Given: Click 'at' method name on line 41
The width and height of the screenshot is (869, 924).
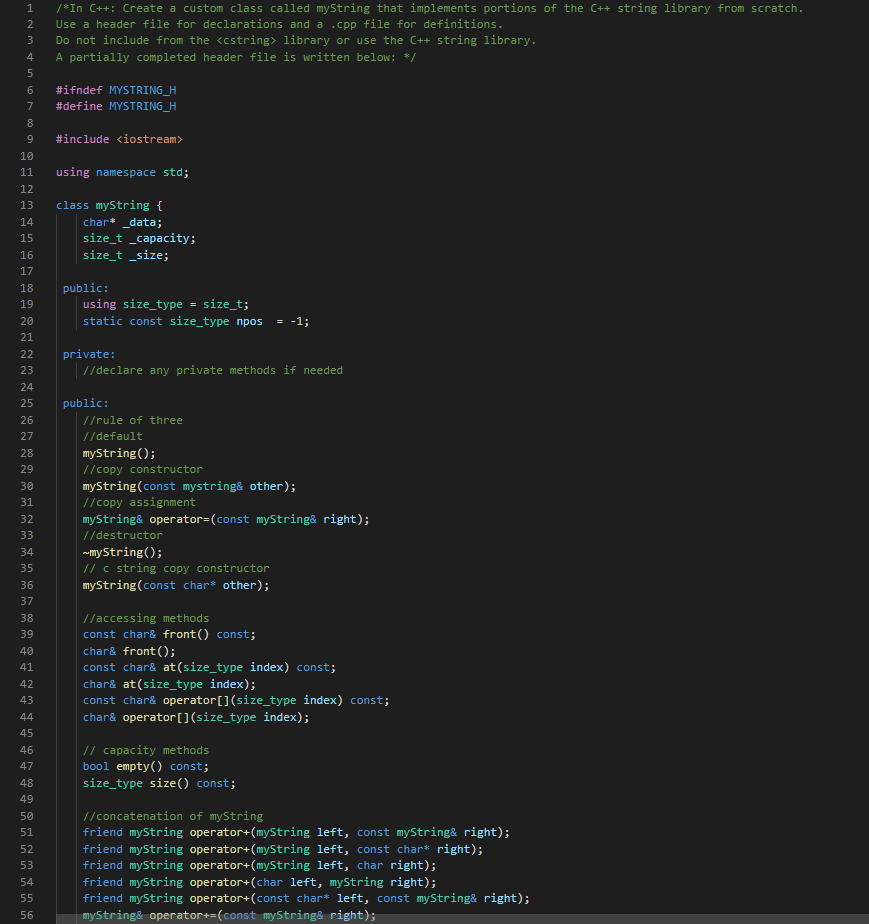Looking at the screenshot, I should (x=169, y=667).
